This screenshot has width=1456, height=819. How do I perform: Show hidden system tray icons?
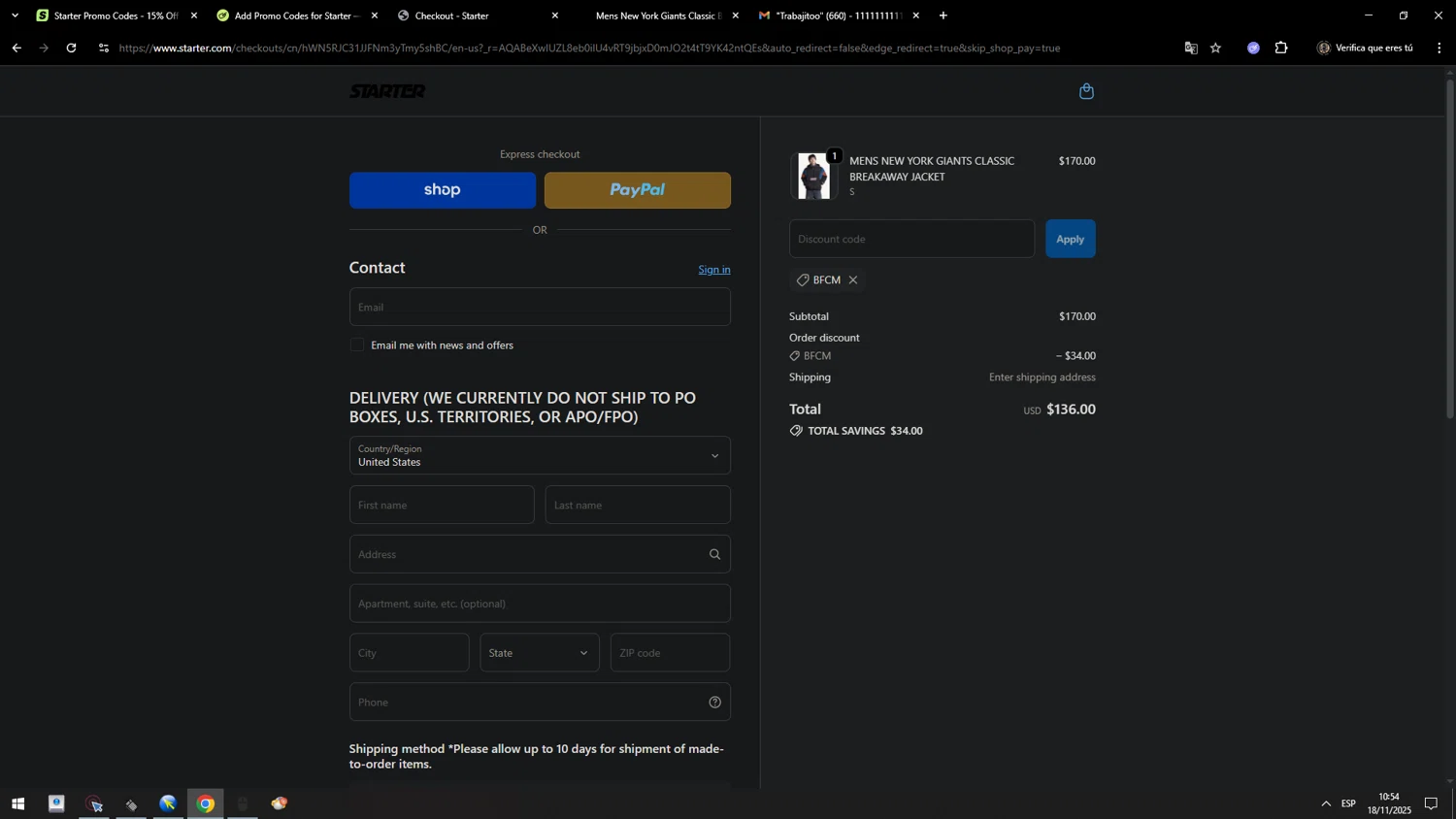(x=1326, y=803)
